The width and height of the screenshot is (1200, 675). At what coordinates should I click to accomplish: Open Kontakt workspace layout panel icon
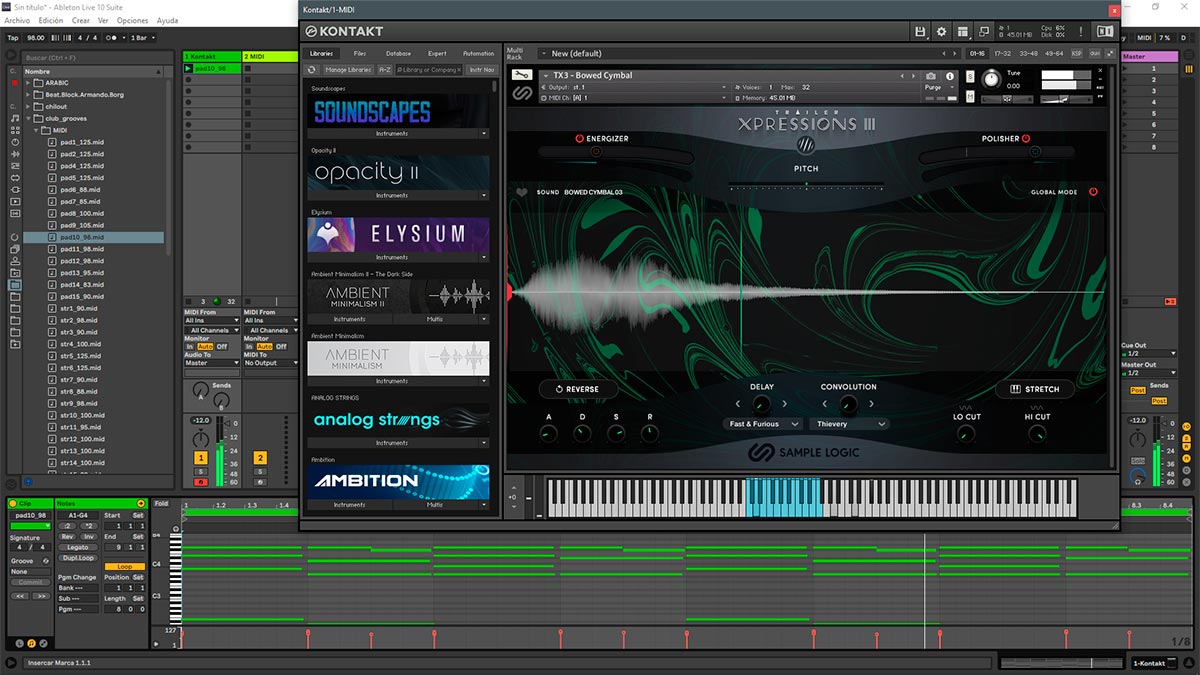point(962,32)
